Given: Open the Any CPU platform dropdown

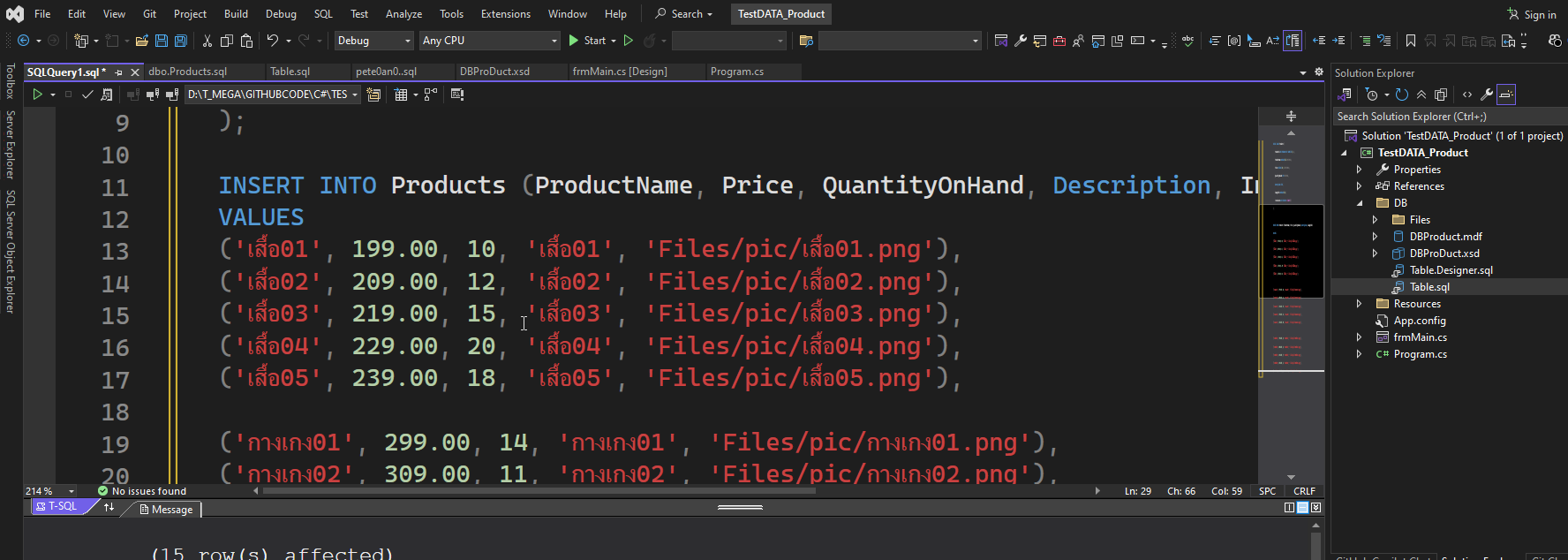Looking at the screenshot, I should click(489, 41).
